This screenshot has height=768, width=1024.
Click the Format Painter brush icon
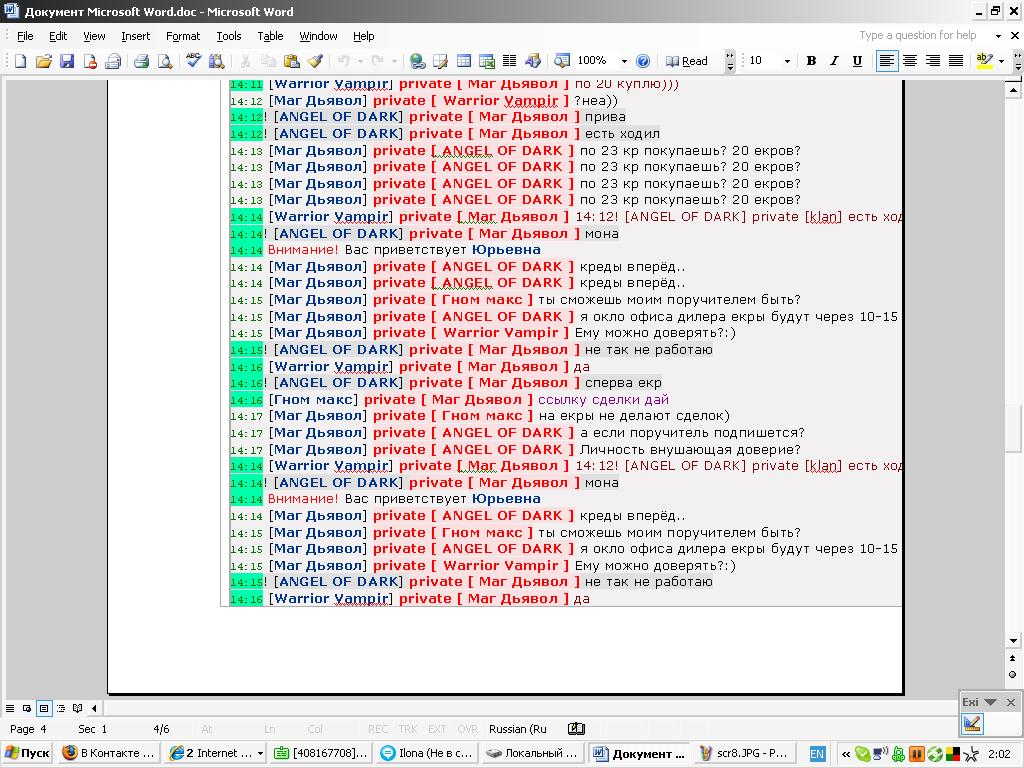[315, 61]
